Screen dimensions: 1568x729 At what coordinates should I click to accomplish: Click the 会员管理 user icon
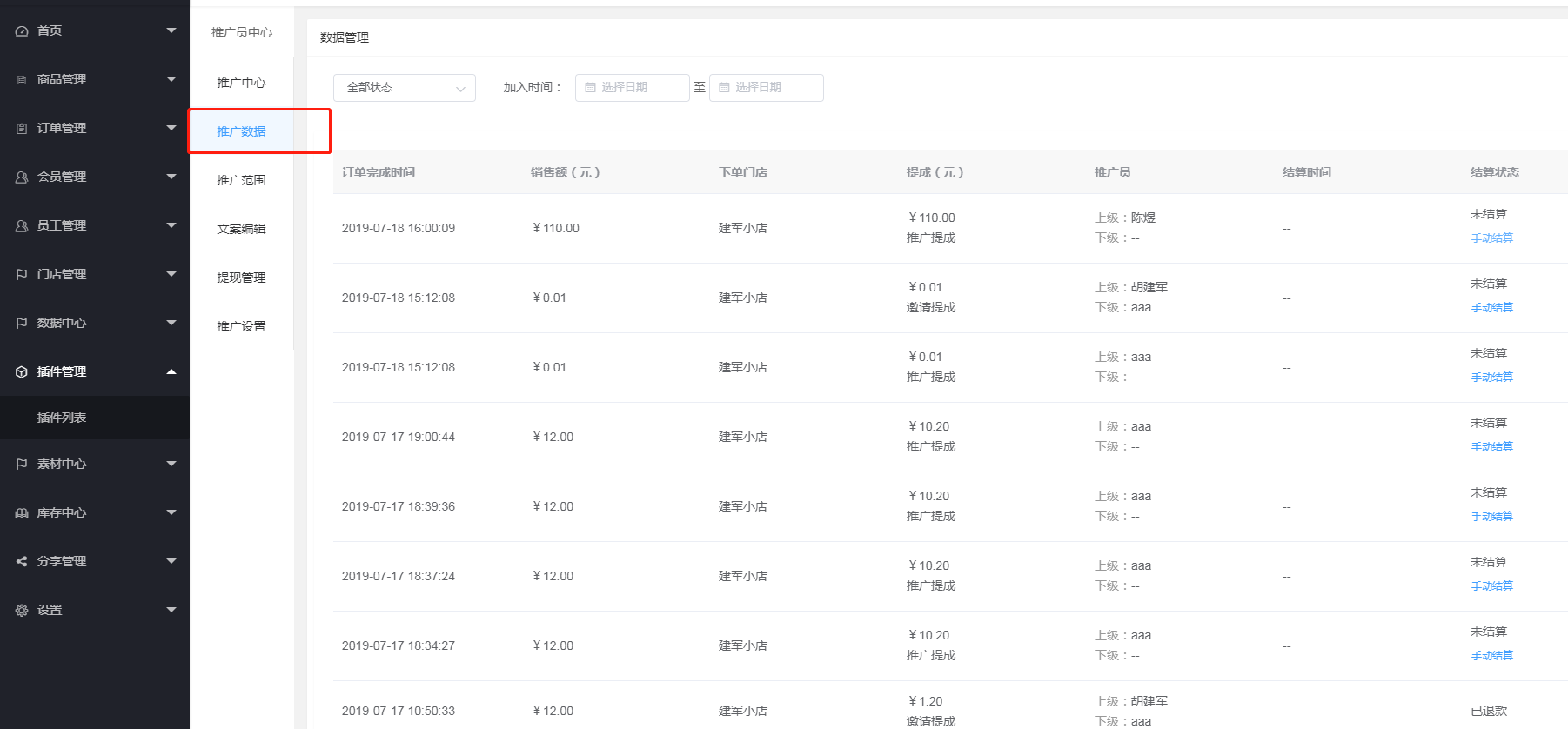pos(22,177)
